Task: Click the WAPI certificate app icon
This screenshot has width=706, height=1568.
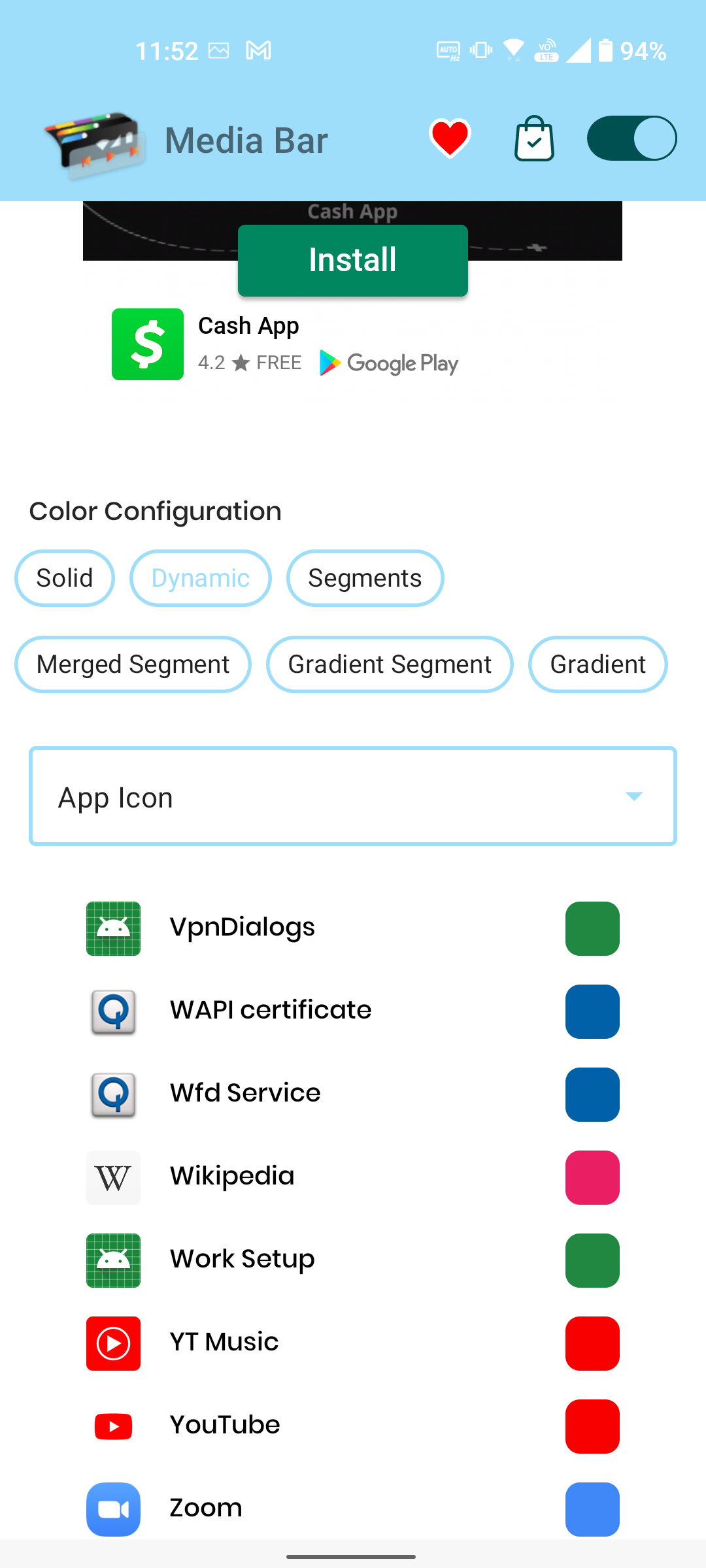Action: (x=112, y=1011)
